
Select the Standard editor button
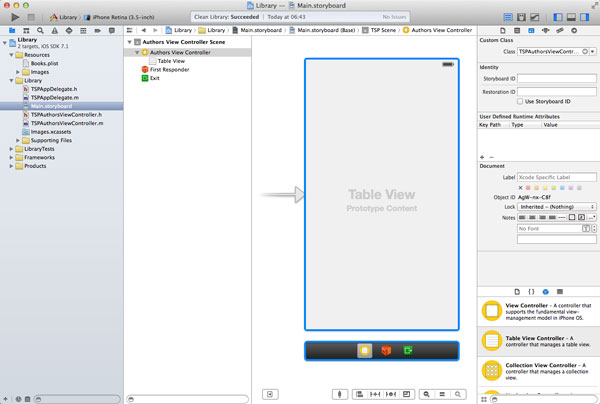tap(508, 17)
